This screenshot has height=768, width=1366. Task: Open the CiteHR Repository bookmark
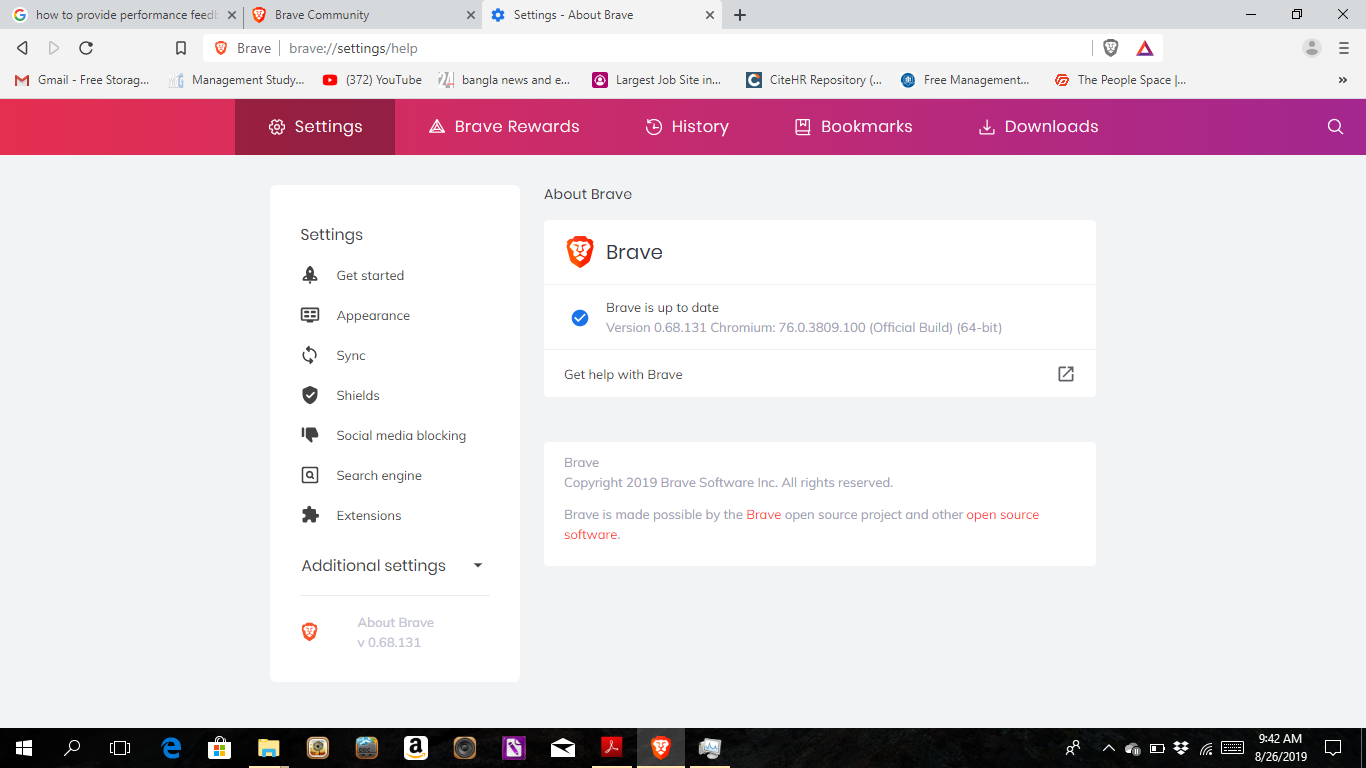tap(814, 80)
